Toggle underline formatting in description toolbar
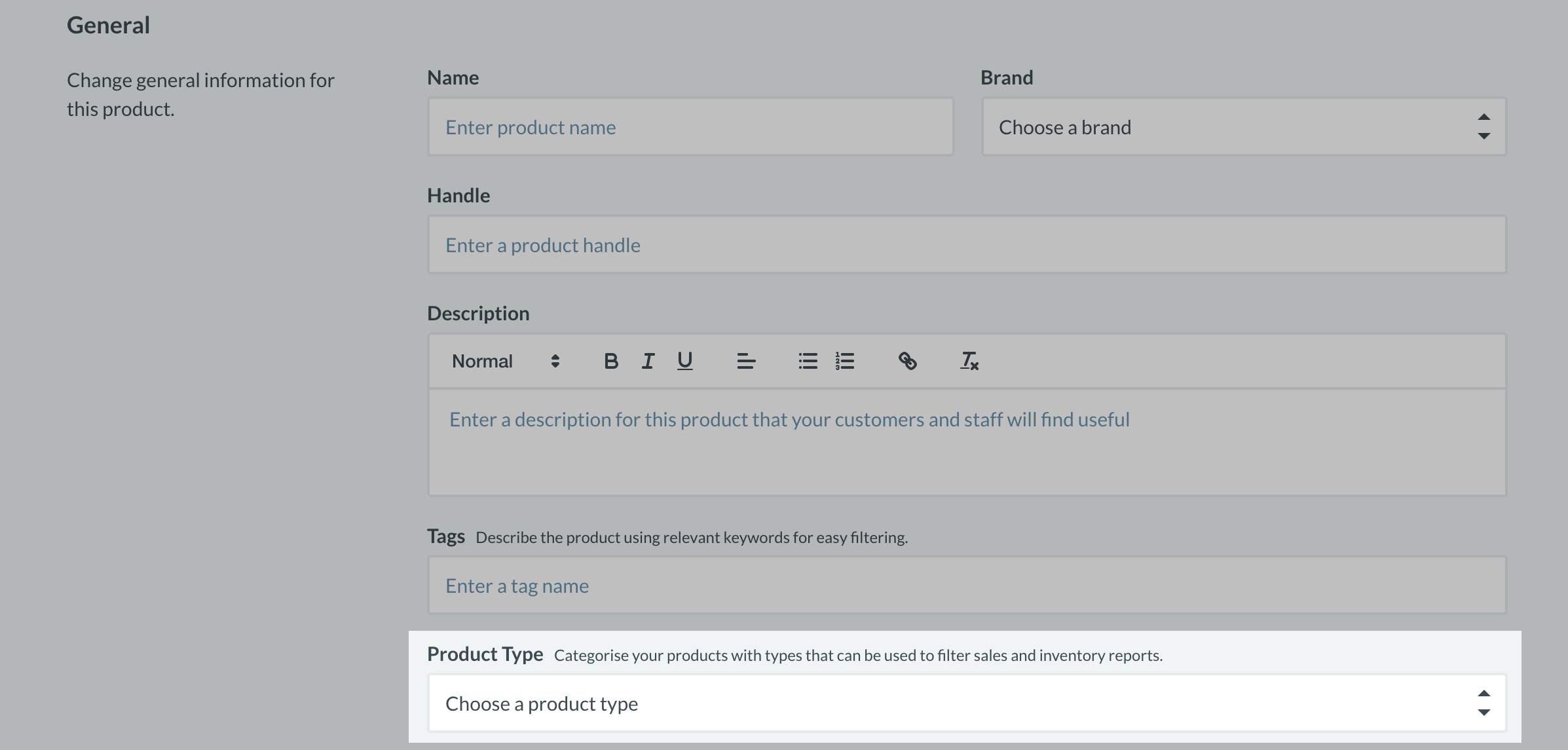This screenshot has height=750, width=1568. click(684, 361)
